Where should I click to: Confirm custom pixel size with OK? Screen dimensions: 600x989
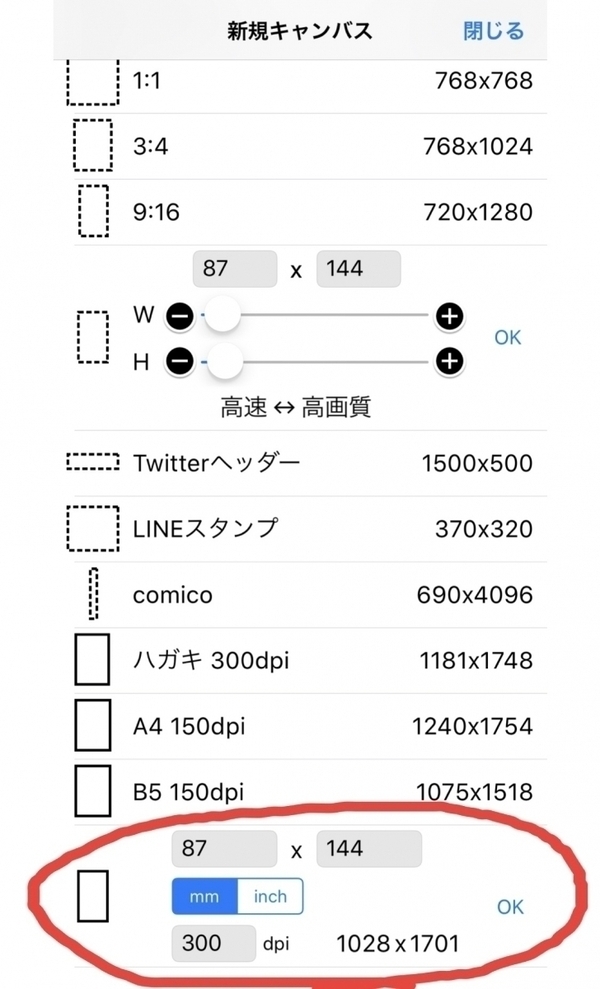pos(508,338)
